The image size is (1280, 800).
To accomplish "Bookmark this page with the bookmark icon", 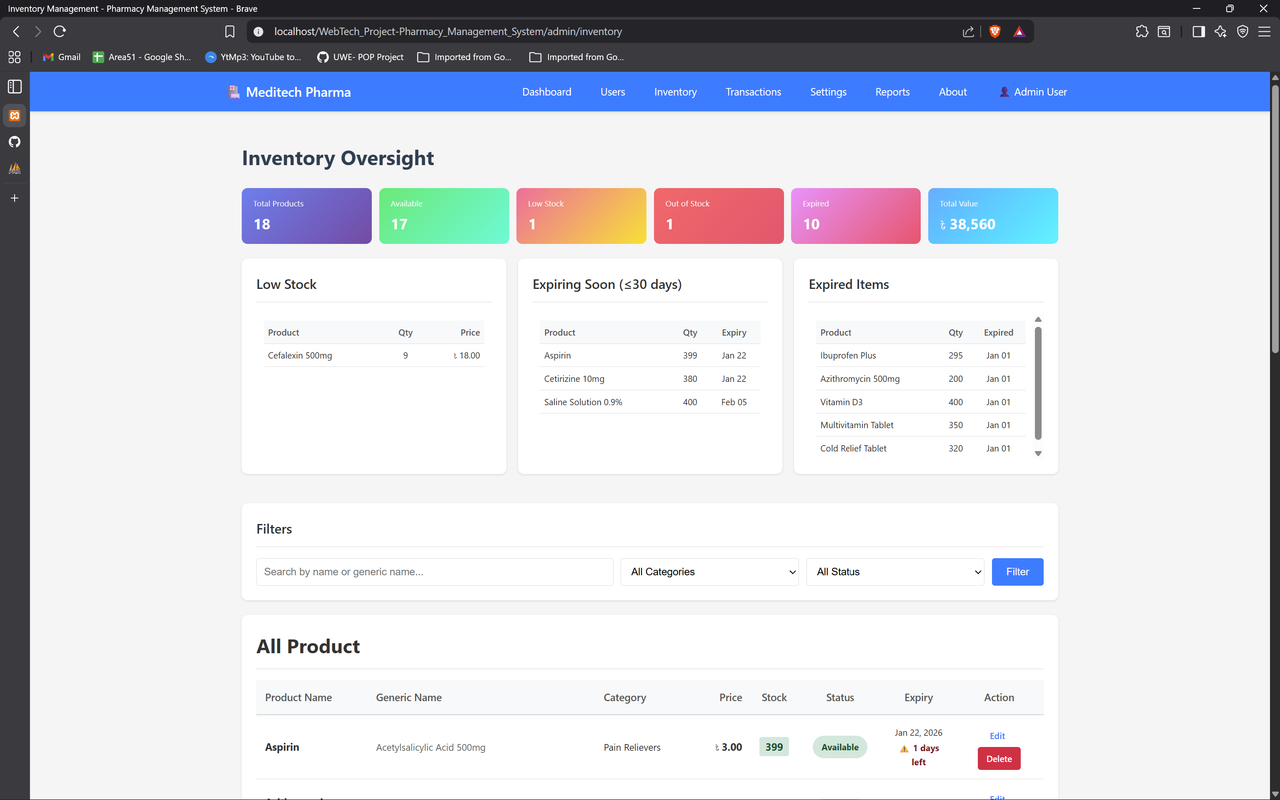I will click(x=230, y=32).
